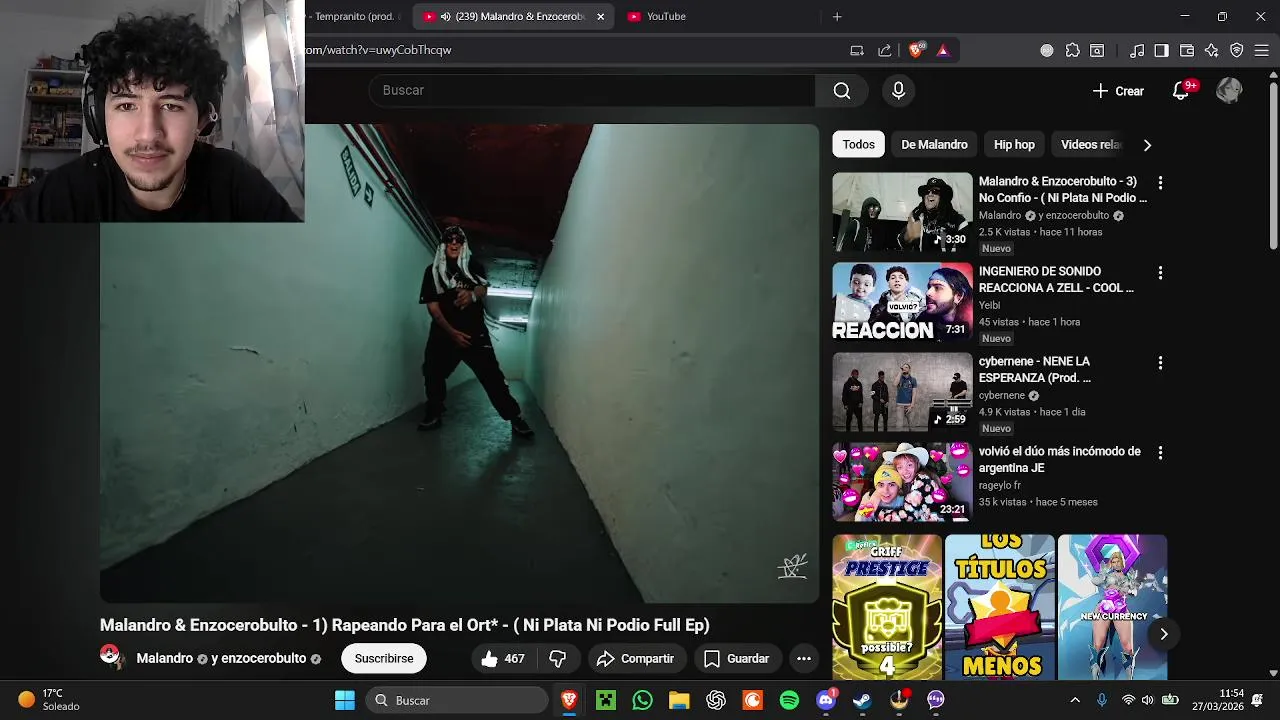Close the Malandro & Enzocerobulto tab
This screenshot has width=1280, height=720.
pyautogui.click(x=600, y=16)
